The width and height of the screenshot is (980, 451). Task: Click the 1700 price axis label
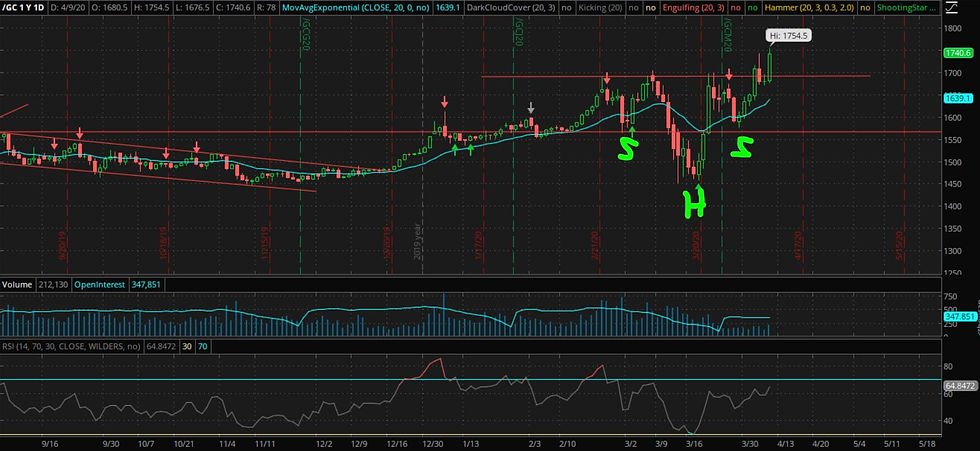[x=953, y=73]
